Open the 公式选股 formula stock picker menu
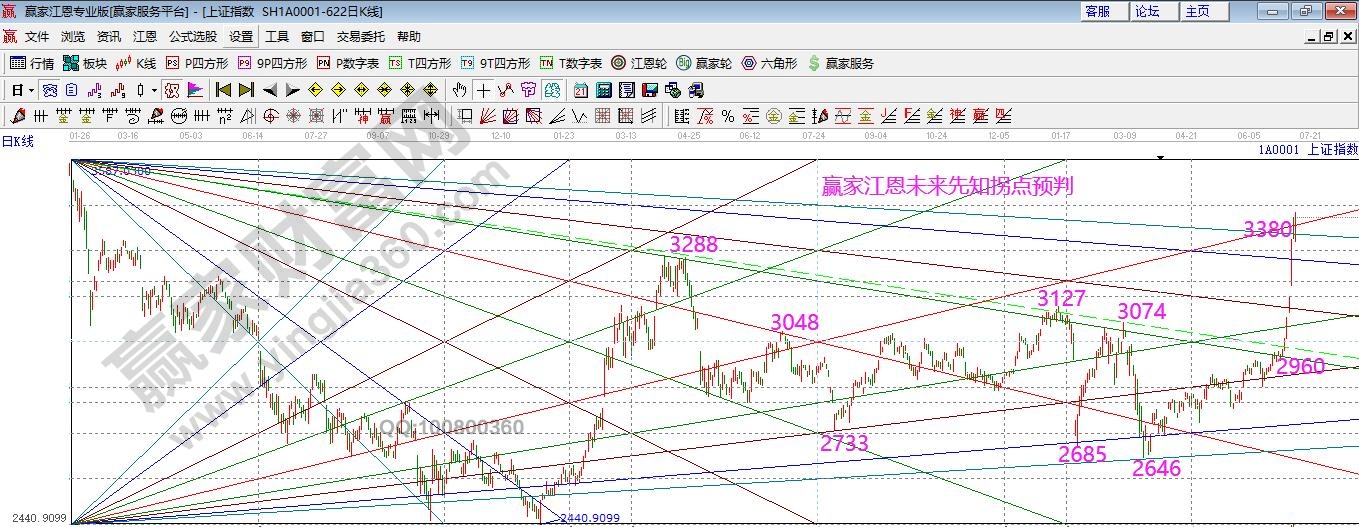This screenshot has width=1359, height=527. 192,36
